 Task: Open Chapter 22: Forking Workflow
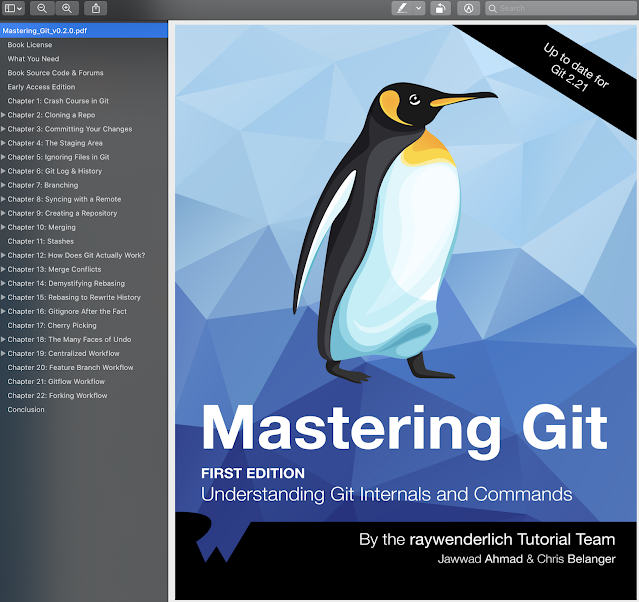click(57, 396)
